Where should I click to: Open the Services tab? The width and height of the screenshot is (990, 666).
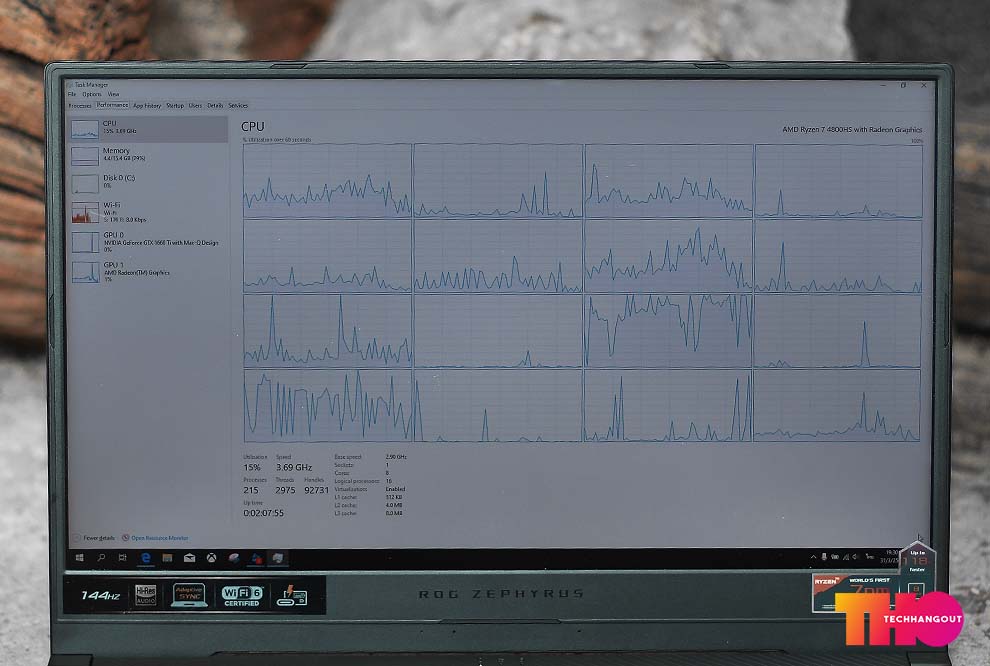[238, 105]
